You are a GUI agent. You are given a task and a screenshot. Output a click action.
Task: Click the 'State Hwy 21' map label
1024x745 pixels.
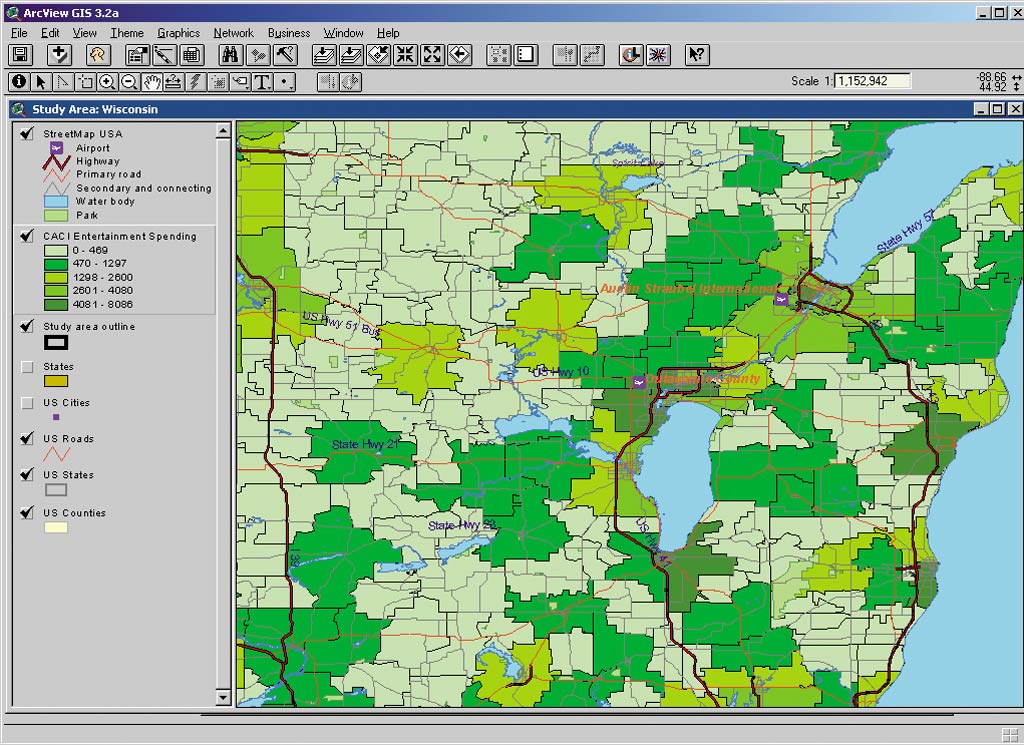point(365,444)
